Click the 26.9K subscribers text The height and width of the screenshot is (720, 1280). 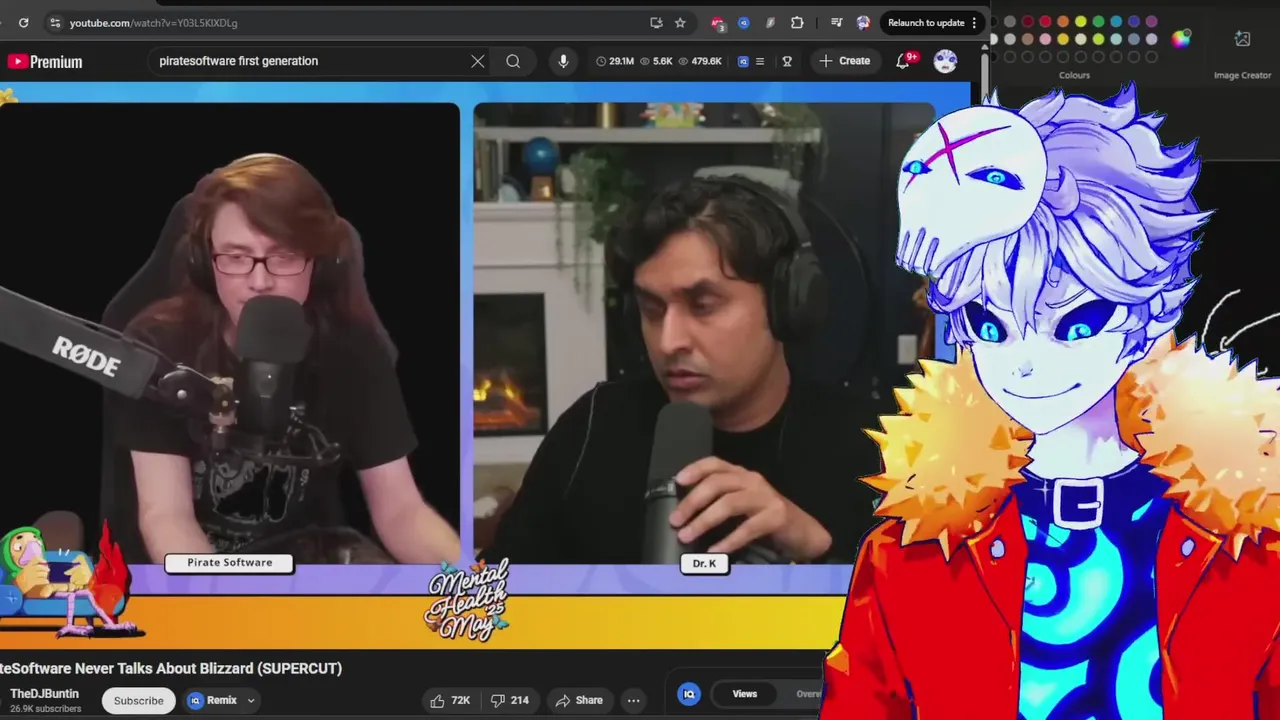pyautogui.click(x=45, y=709)
